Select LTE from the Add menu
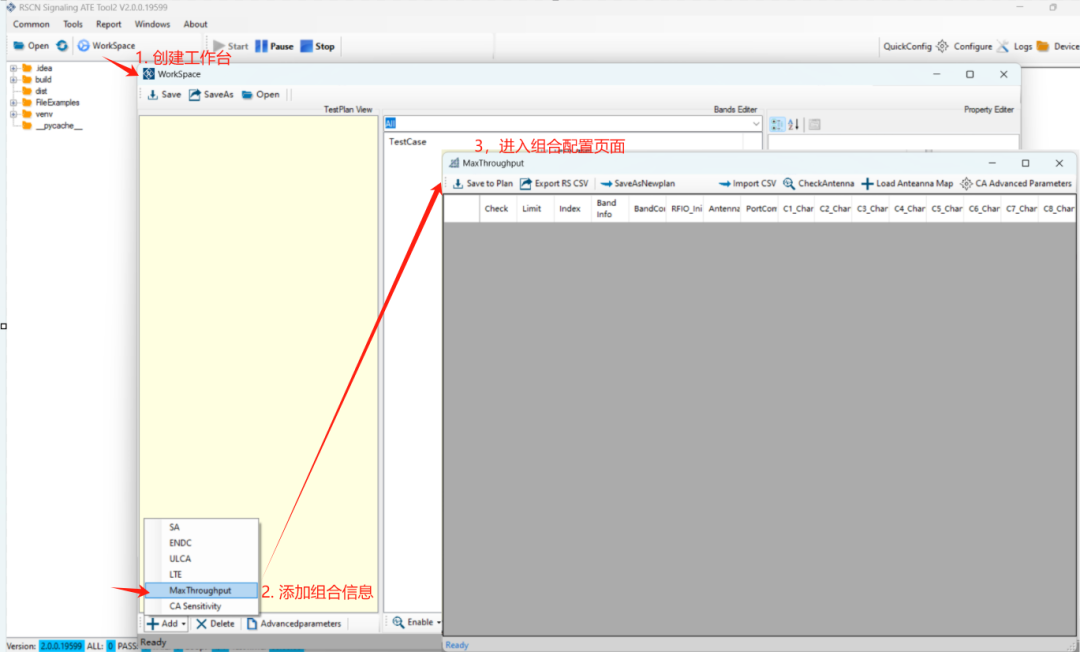 (201, 575)
